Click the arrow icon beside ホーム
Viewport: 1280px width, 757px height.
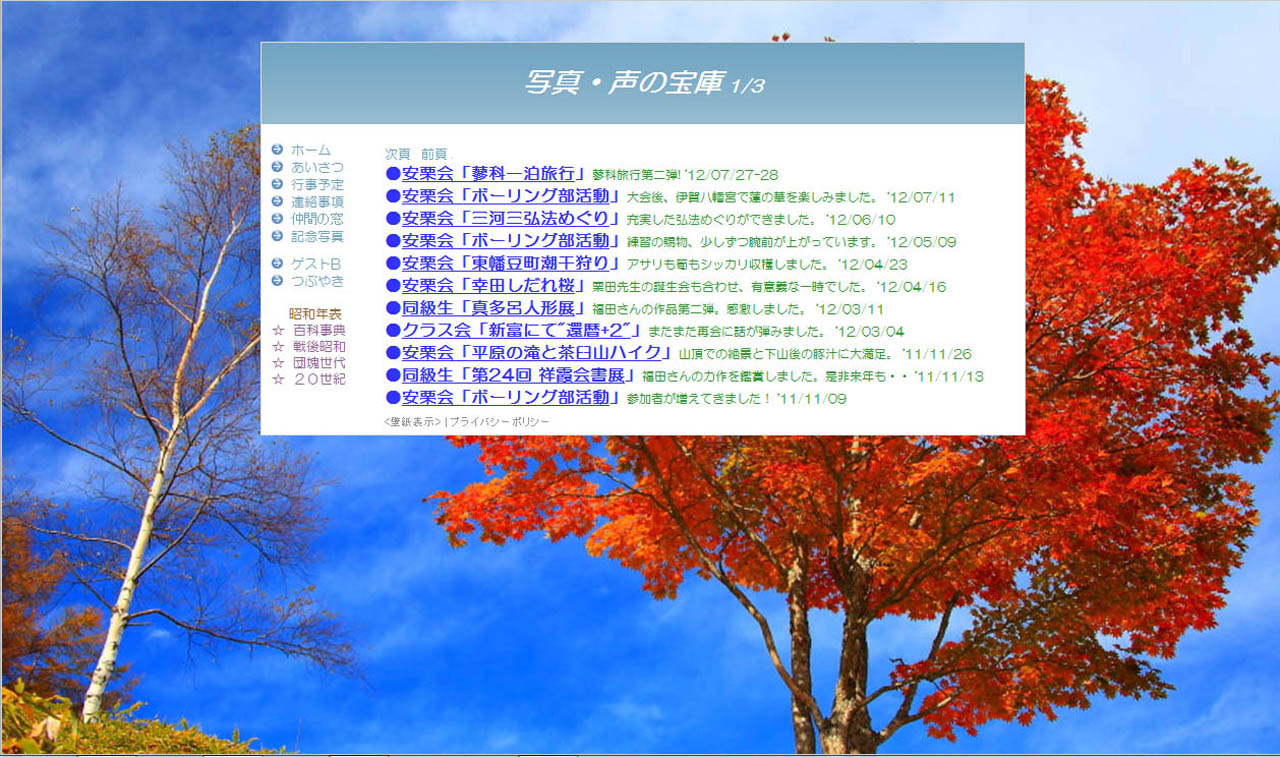coord(277,150)
